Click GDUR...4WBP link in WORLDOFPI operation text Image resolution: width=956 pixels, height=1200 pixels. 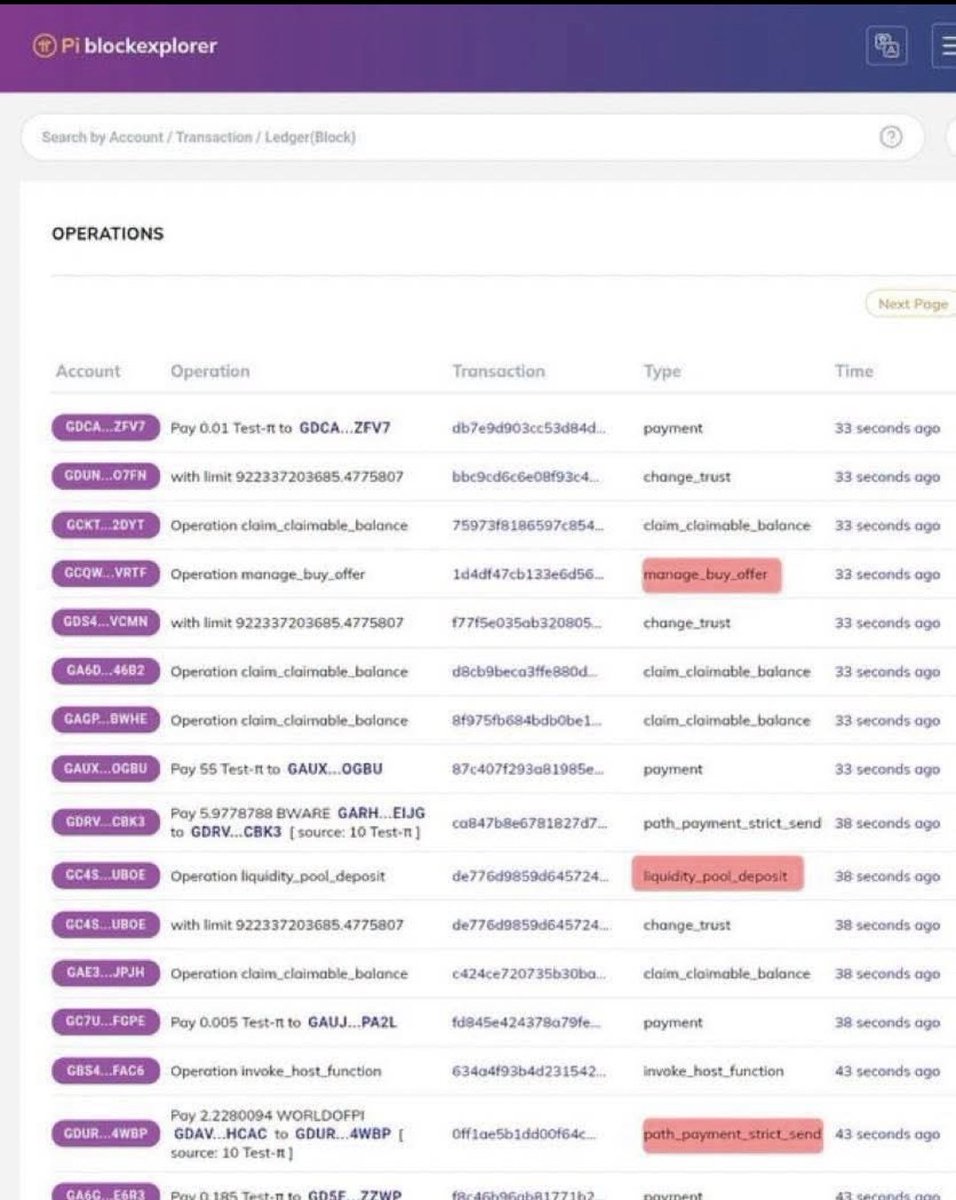(342, 1135)
